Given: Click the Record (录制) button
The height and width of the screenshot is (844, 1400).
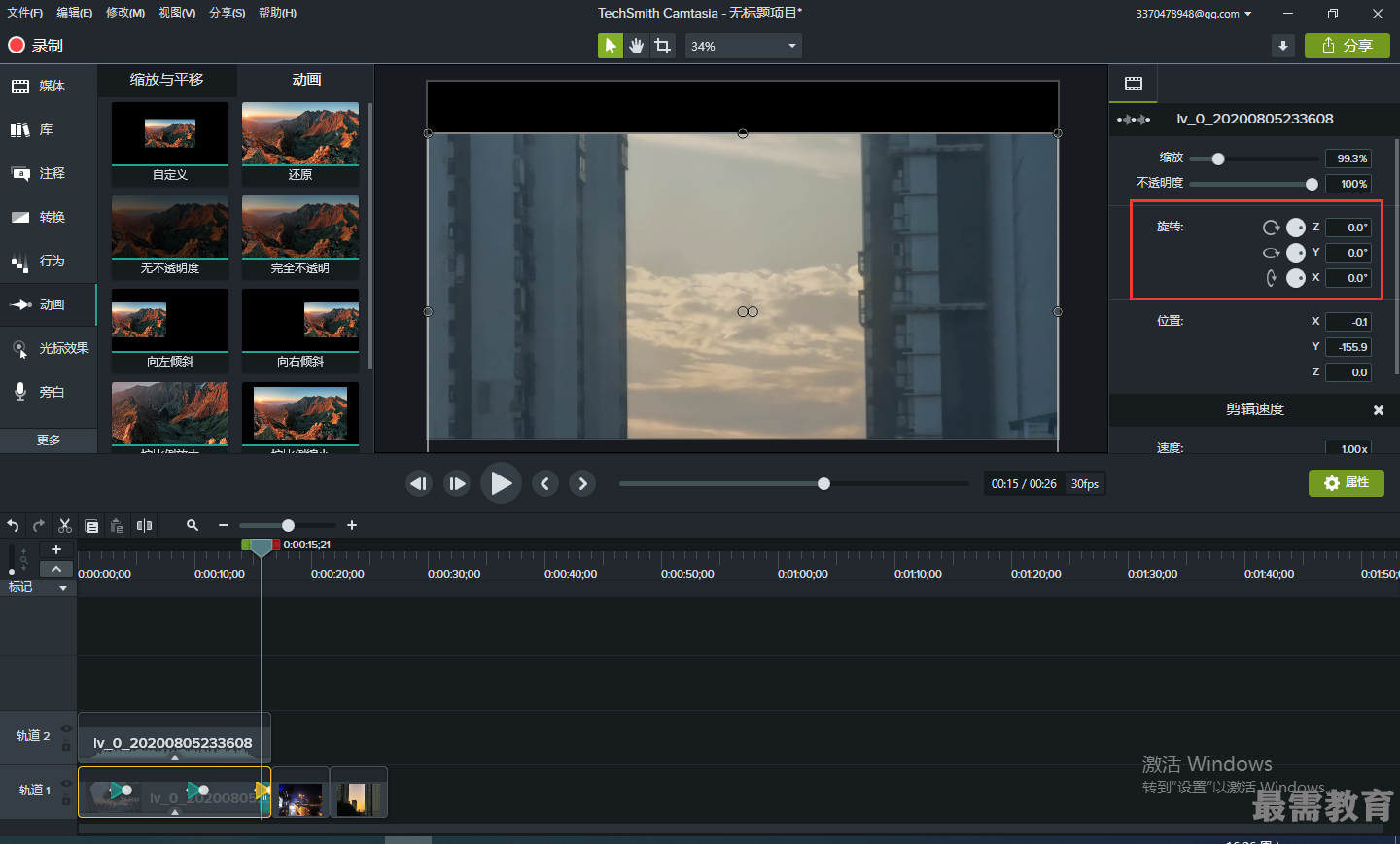Looking at the screenshot, I should point(36,46).
